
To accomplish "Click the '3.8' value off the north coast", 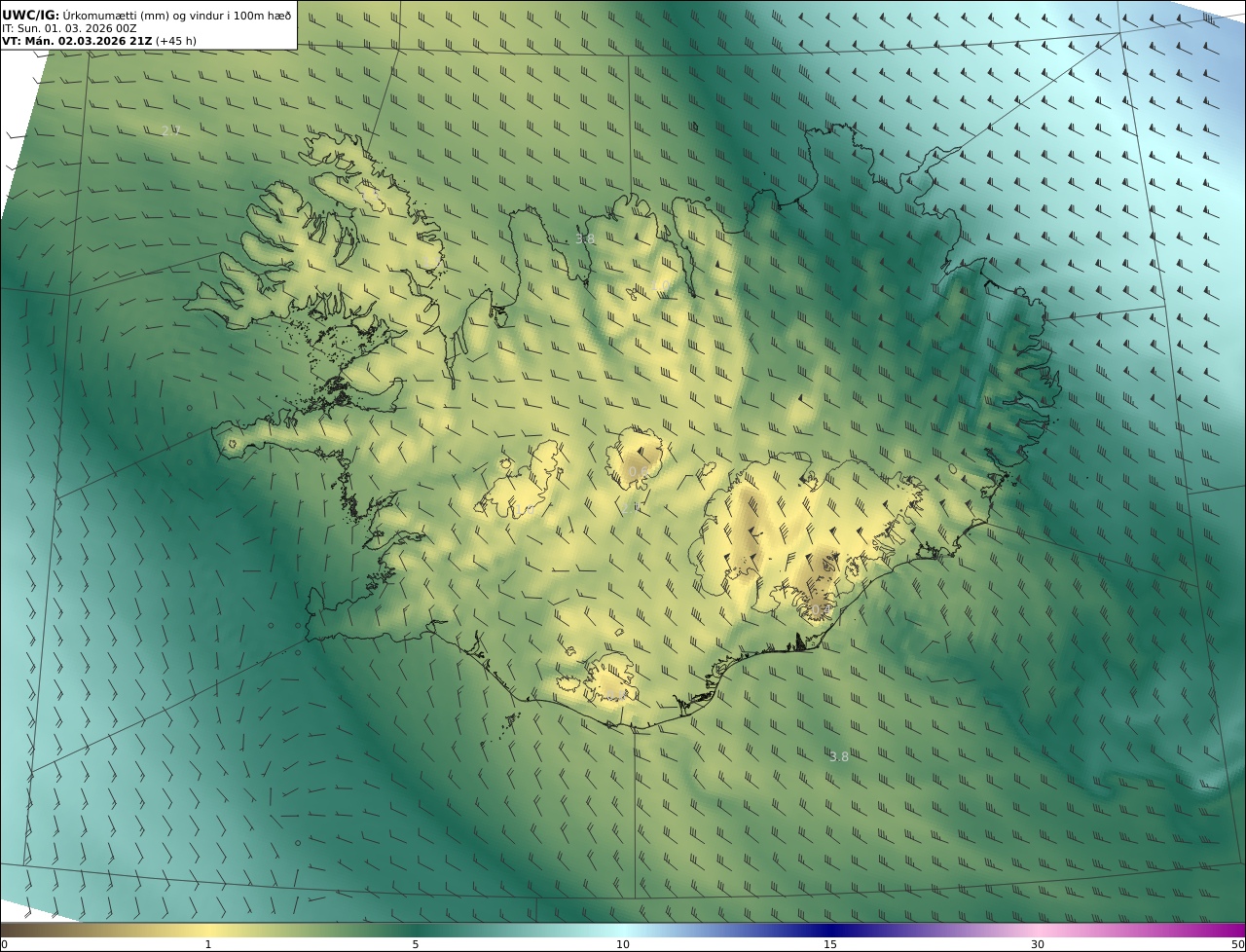I will (584, 238).
